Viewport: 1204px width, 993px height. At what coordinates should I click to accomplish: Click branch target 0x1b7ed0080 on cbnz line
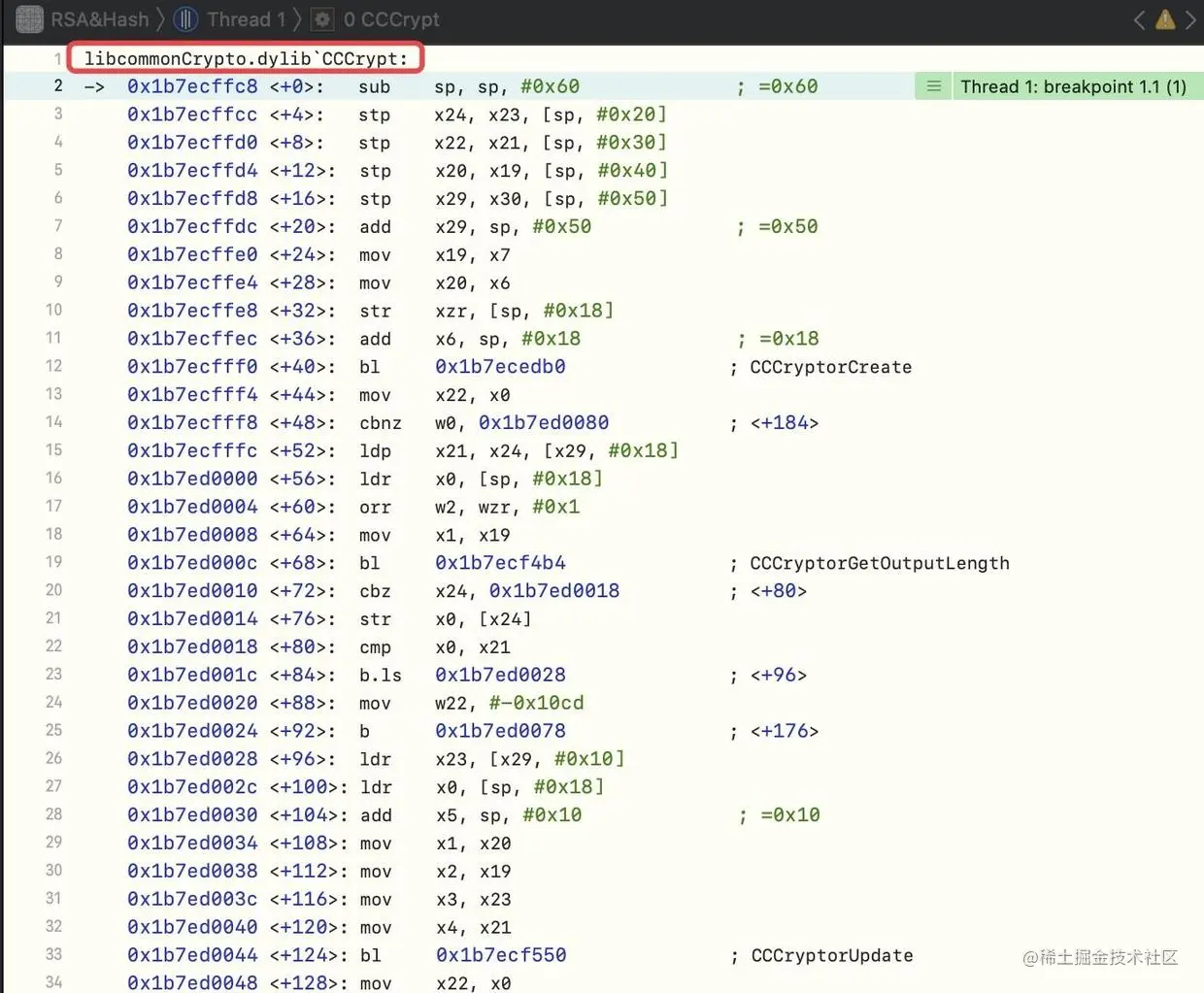[544, 423]
